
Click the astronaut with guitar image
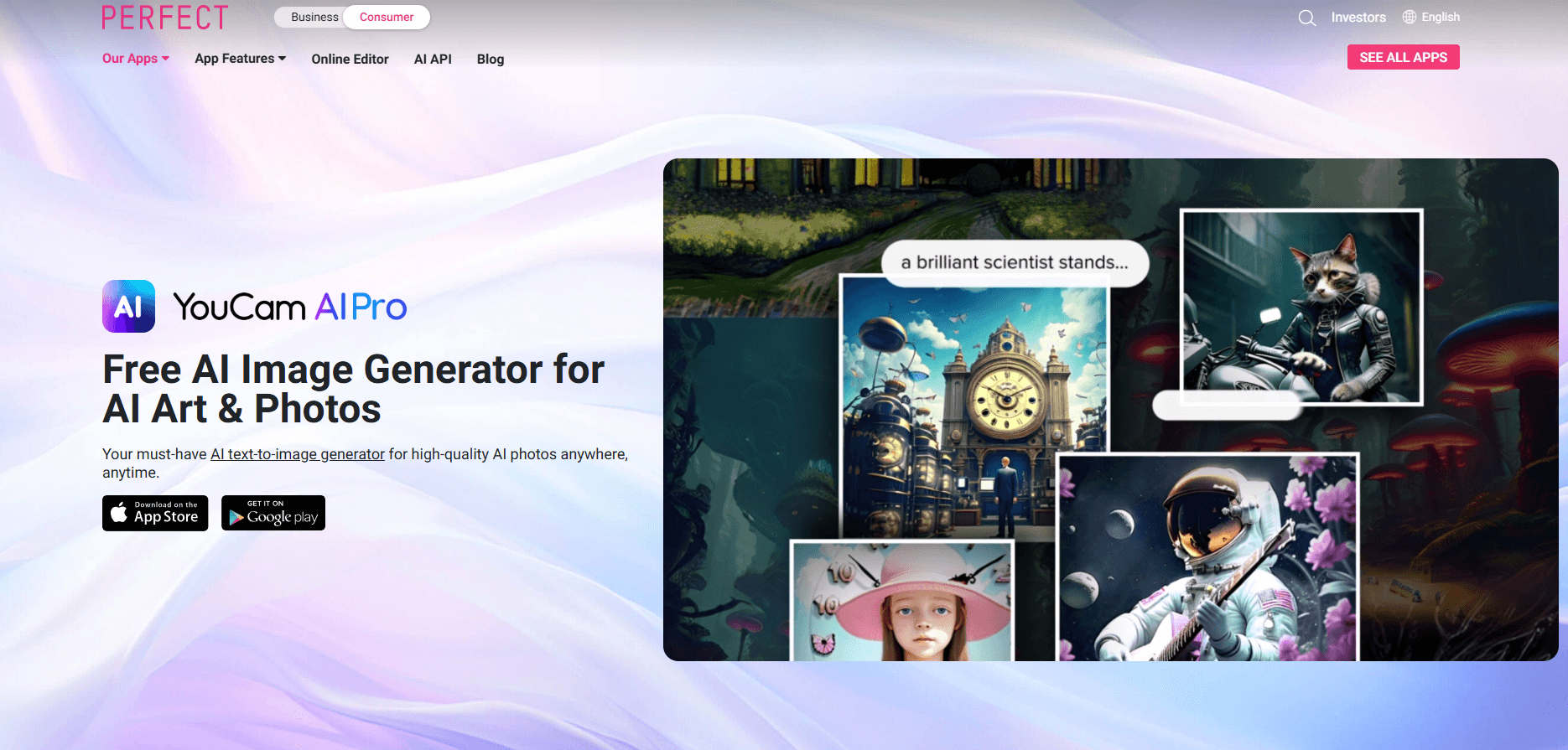[1207, 557]
